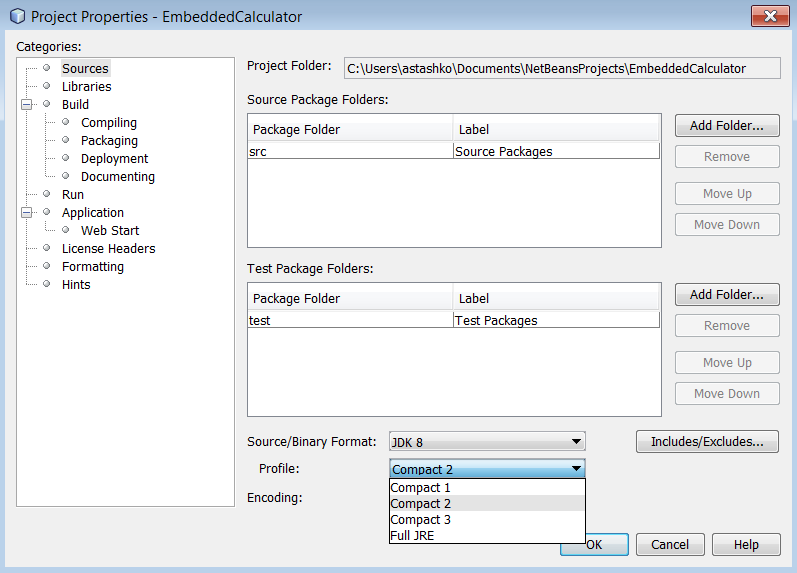
Task: Collapse the Application tree node
Action: point(26,213)
